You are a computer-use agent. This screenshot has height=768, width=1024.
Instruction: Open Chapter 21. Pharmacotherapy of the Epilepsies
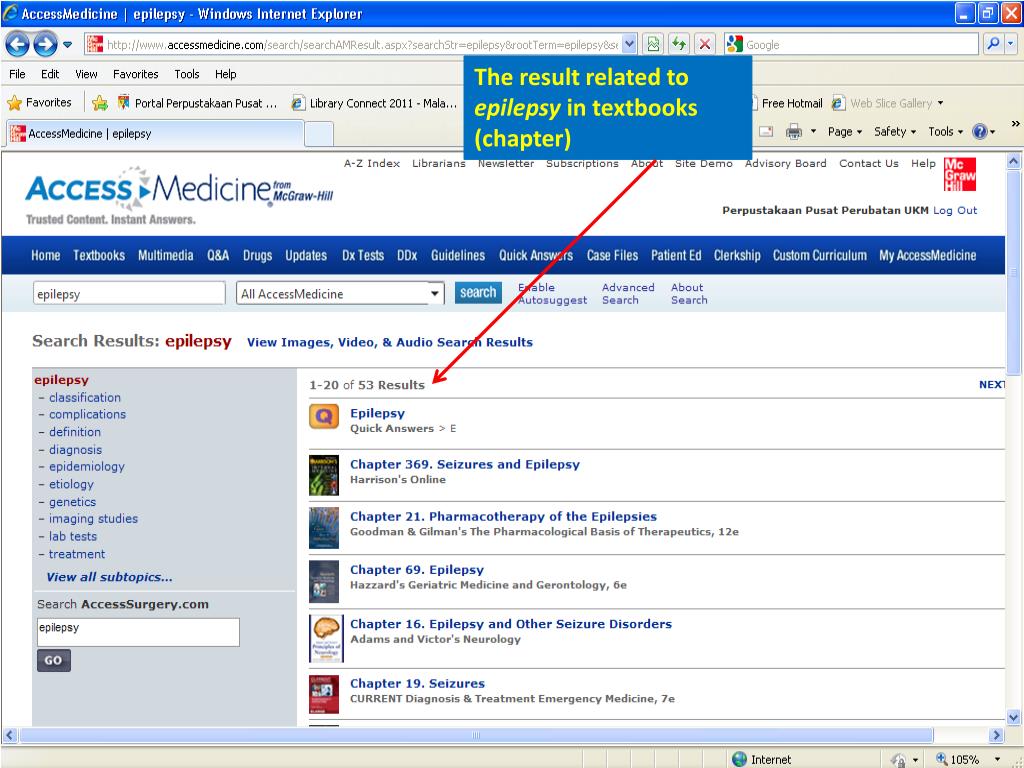(504, 516)
